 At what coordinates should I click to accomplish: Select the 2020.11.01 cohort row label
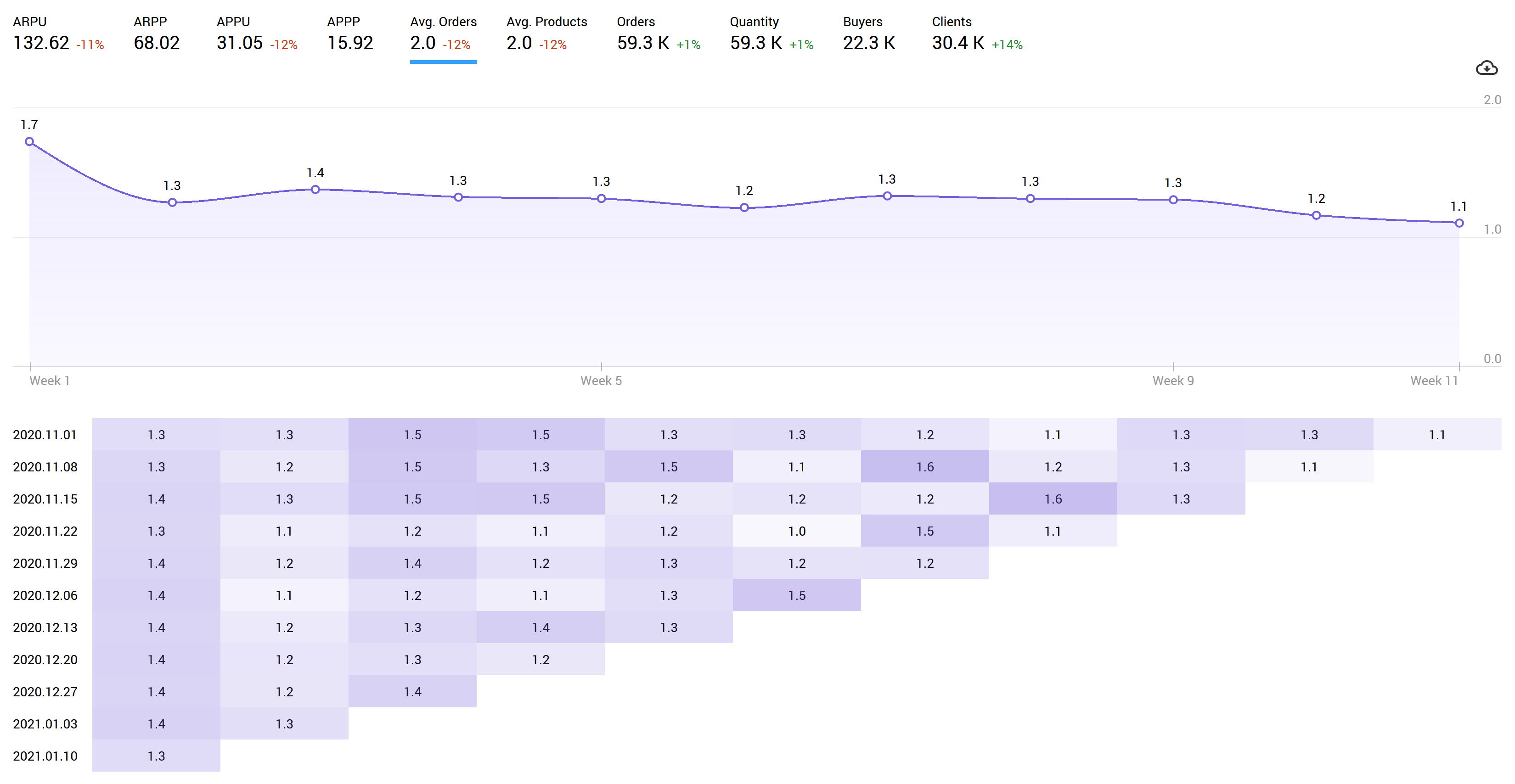click(x=45, y=435)
